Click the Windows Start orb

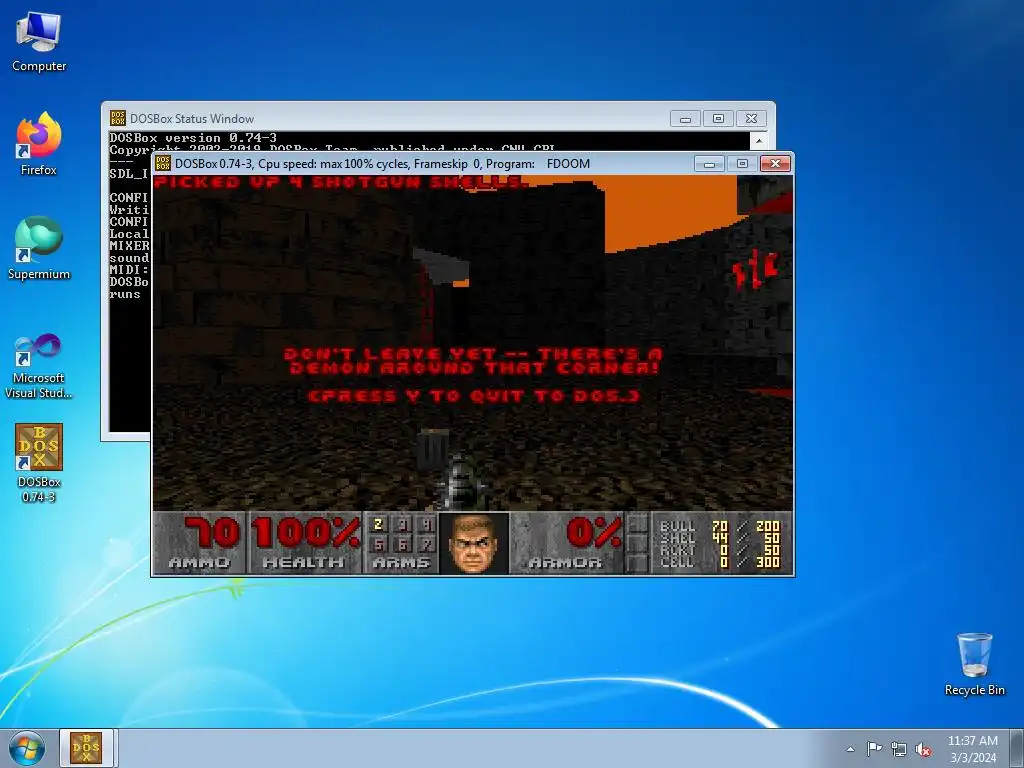(27, 748)
